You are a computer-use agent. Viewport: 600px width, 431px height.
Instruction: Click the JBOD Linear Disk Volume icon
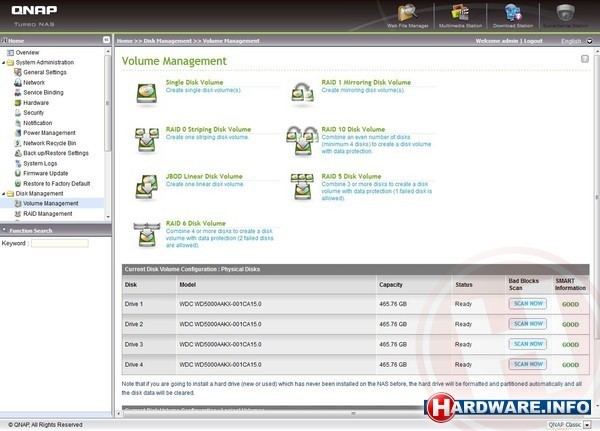tap(147, 187)
